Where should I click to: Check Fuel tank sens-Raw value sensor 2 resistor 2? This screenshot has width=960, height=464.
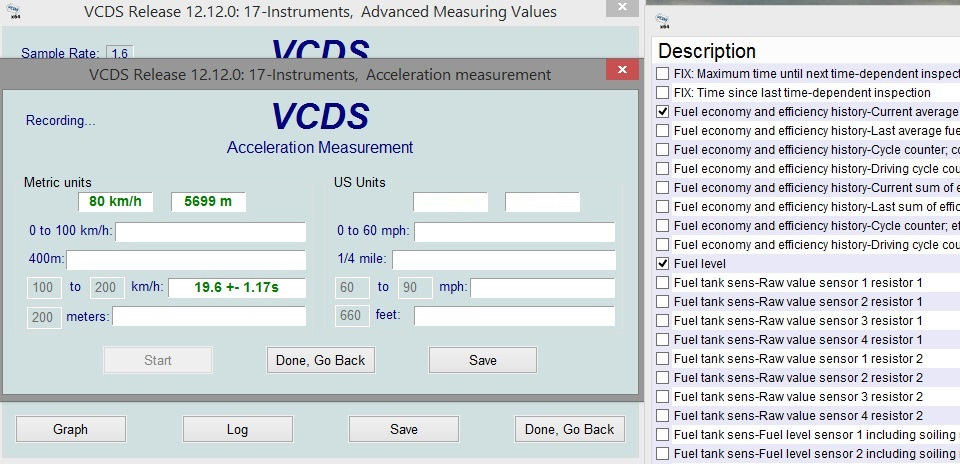662,378
